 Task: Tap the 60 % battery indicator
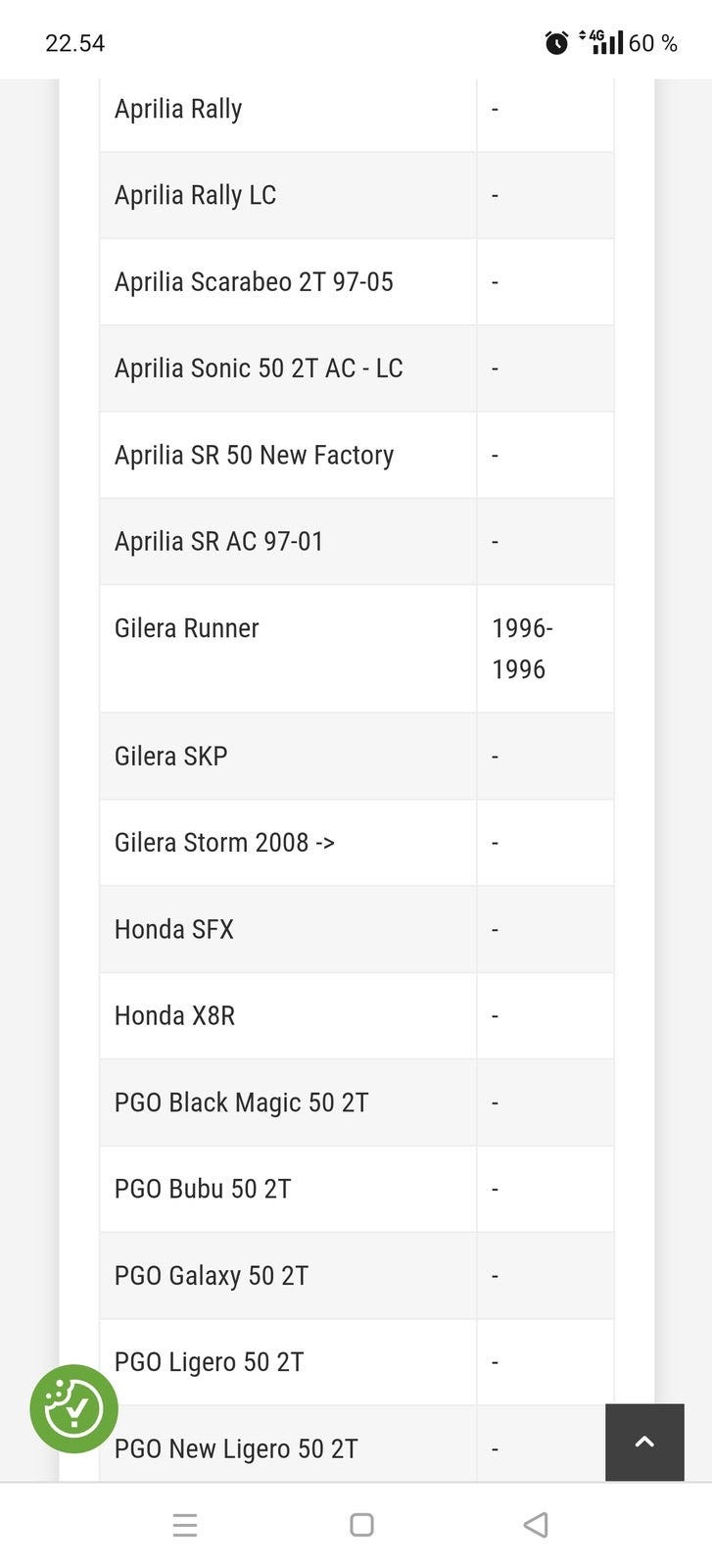click(x=652, y=43)
